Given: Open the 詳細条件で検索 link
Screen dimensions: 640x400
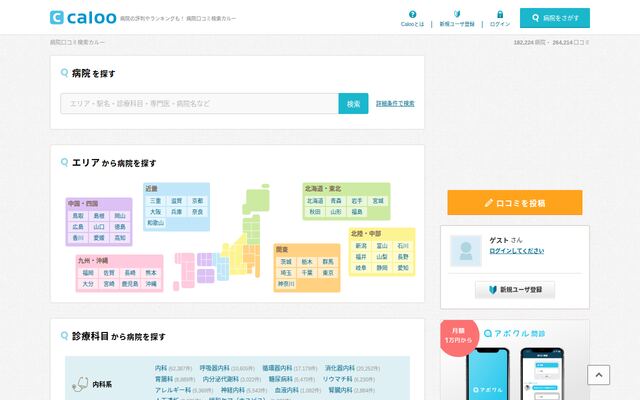Looking at the screenshot, I should [x=395, y=104].
